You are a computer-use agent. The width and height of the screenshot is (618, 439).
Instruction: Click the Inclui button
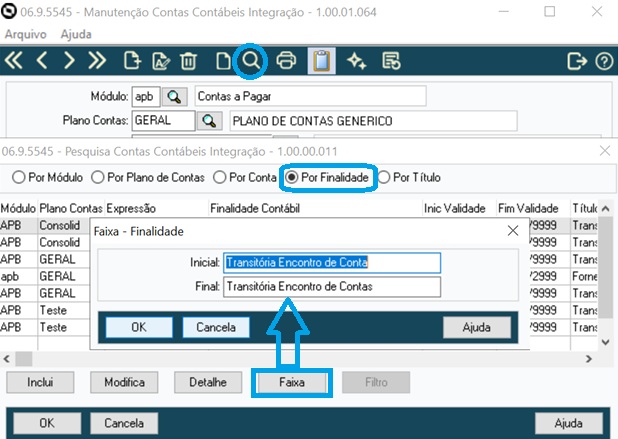click(40, 382)
